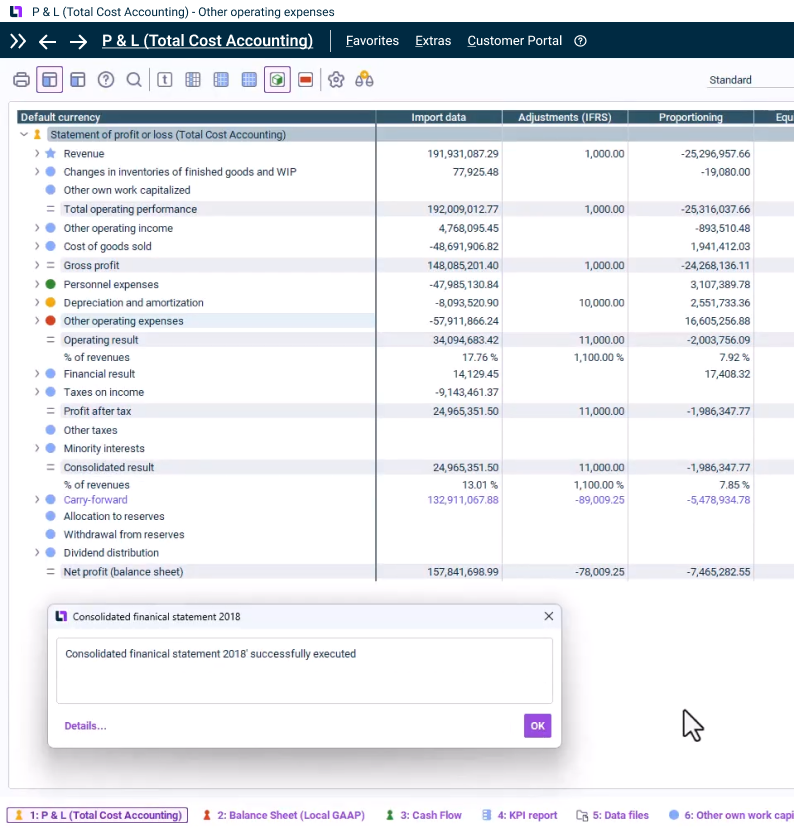Expand the Personnel expenses row
The image size is (794, 832).
37,285
